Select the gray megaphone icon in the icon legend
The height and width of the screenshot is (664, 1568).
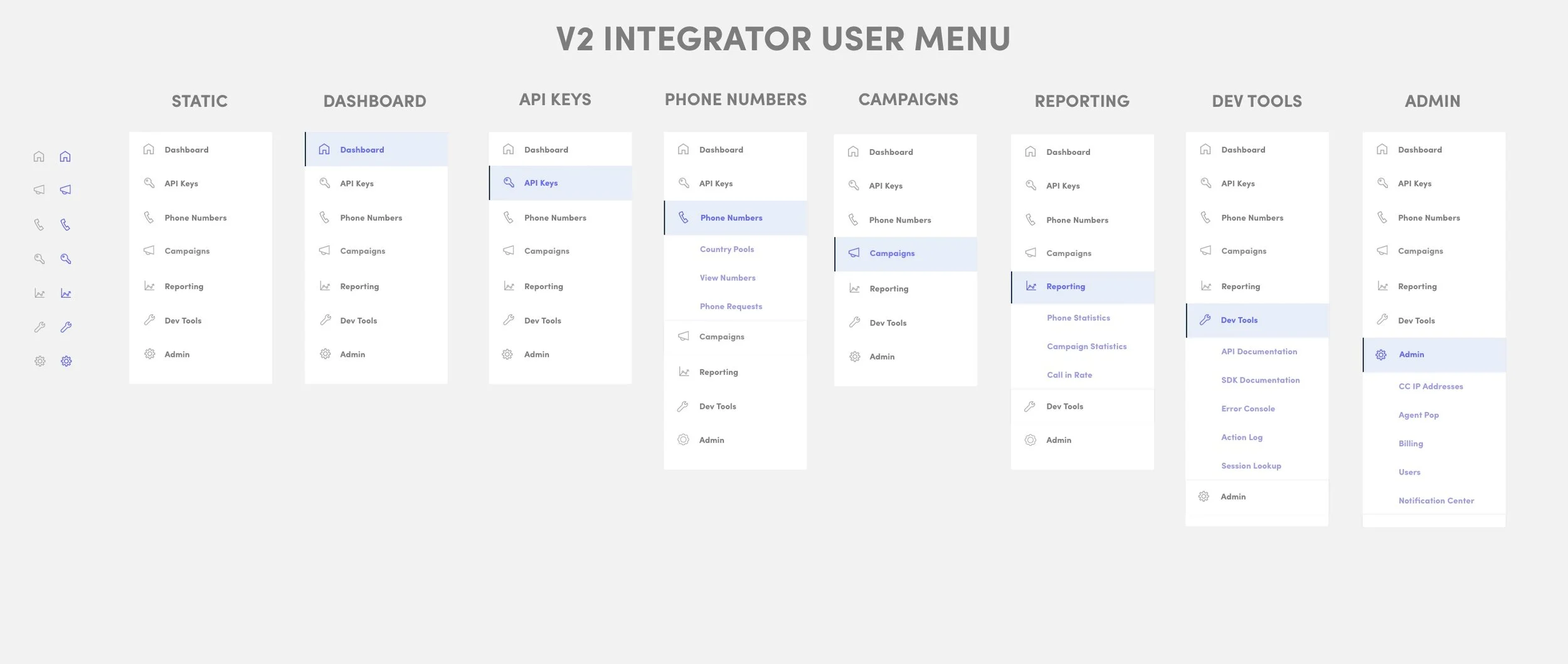point(39,189)
